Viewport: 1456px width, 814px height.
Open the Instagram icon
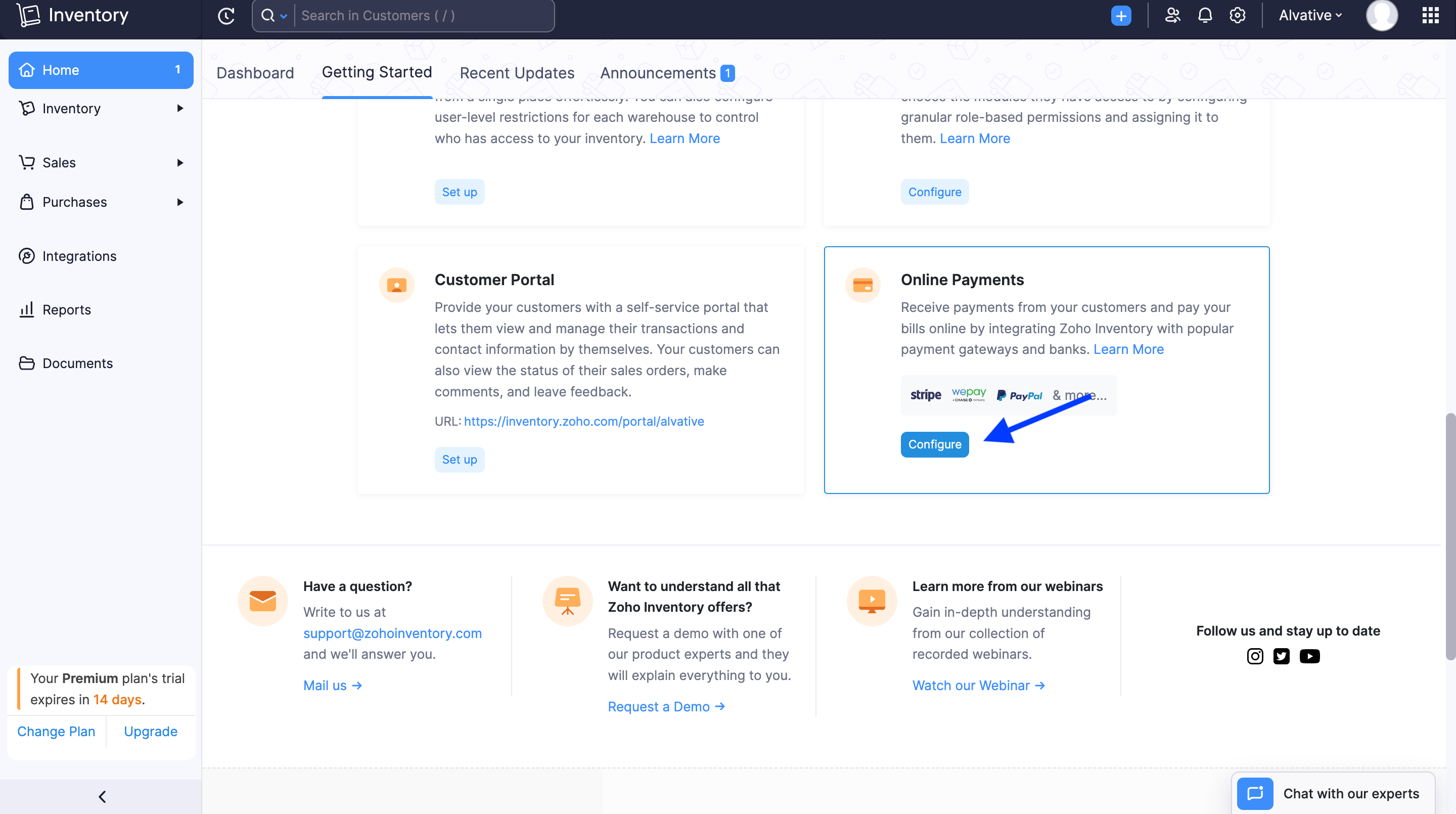click(1255, 656)
